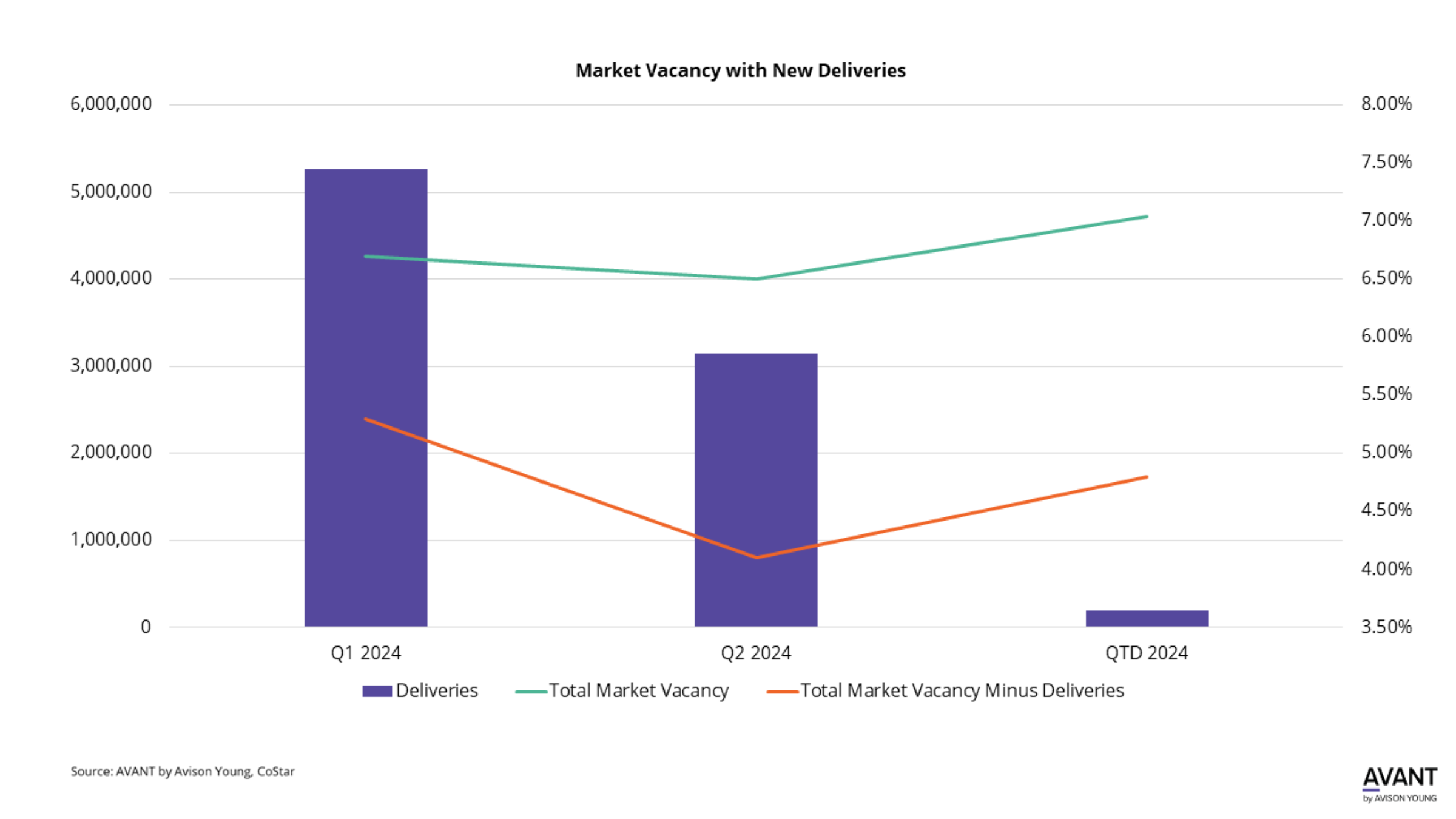Select the 'Total Market Vacancy' legend label
This screenshot has height=819, width=1456.
[x=639, y=691]
